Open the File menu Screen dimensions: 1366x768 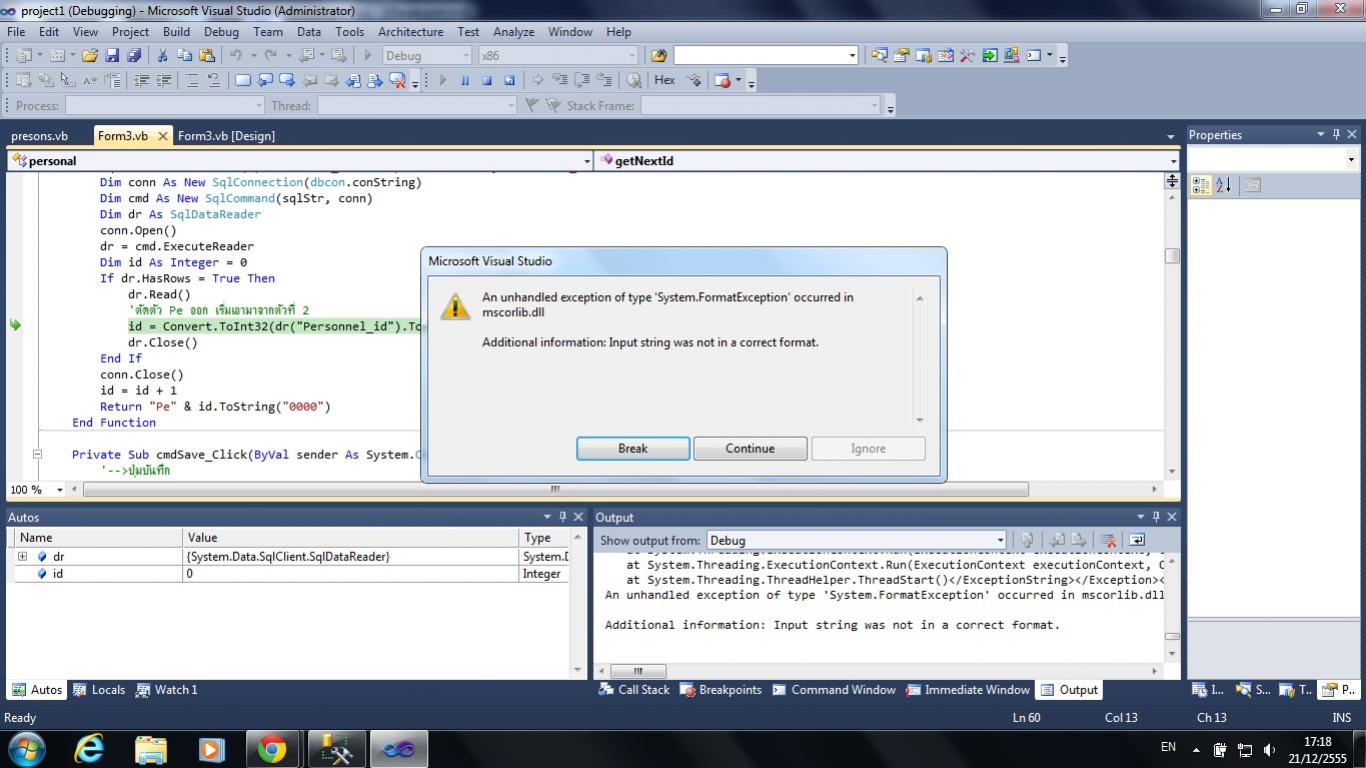(x=16, y=32)
